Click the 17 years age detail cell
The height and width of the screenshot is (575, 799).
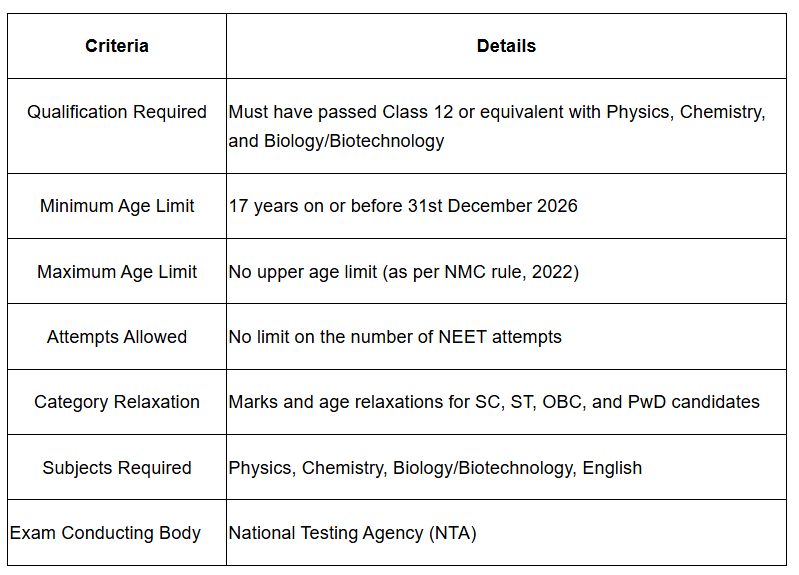(403, 206)
